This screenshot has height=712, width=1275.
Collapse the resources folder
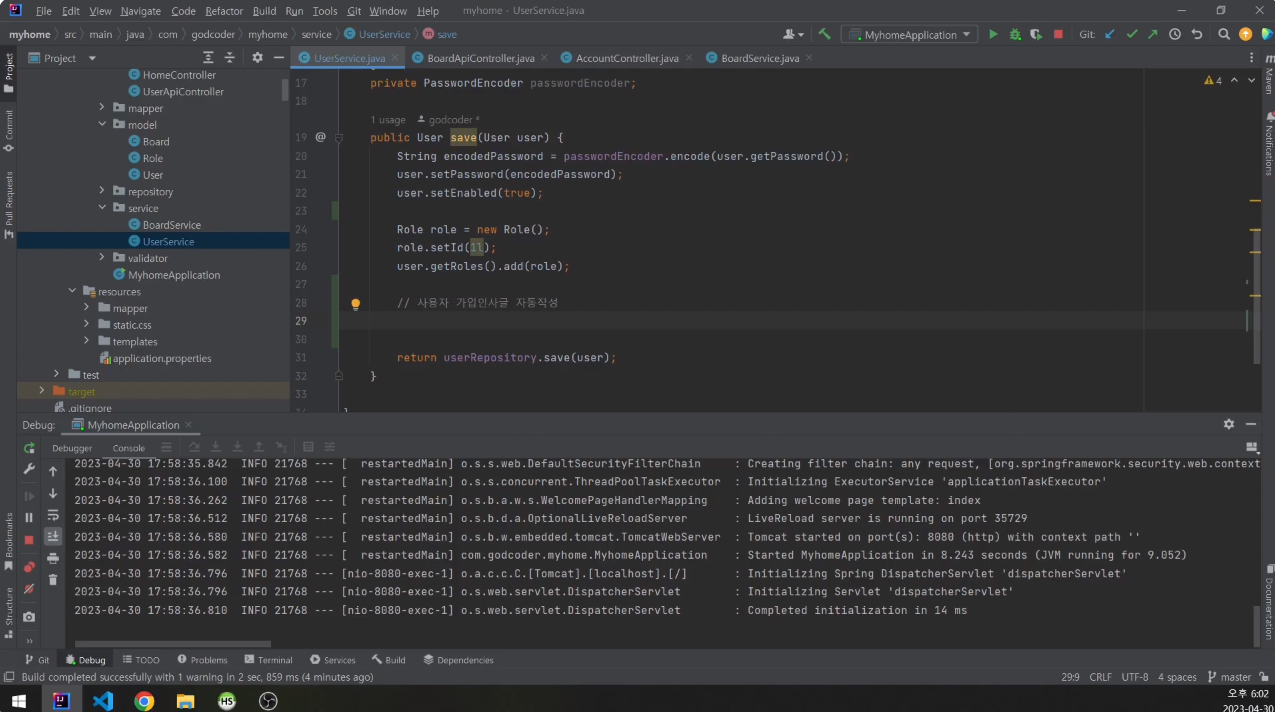(72, 291)
